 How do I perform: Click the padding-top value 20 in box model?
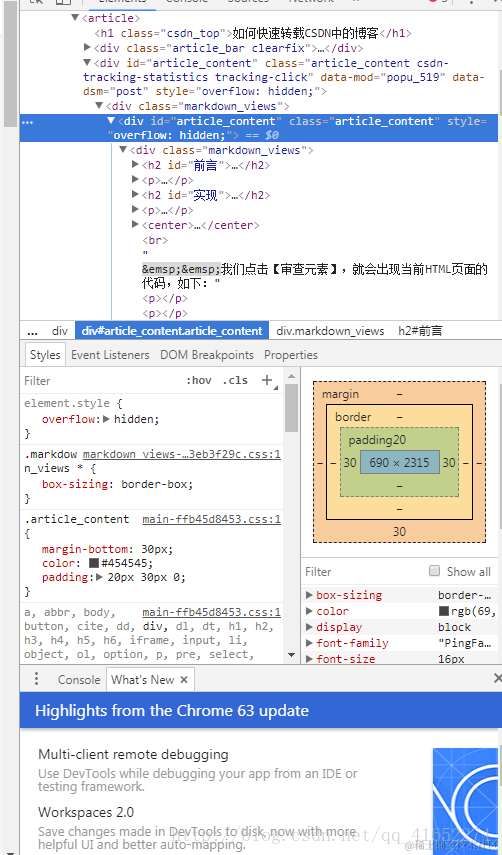pos(400,439)
